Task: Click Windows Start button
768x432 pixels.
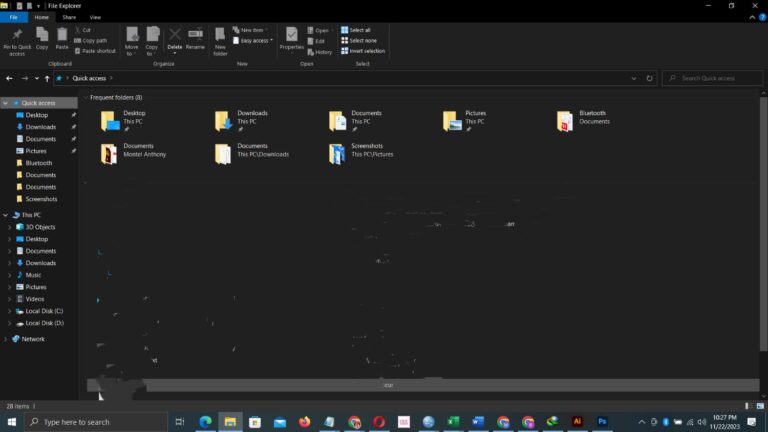Action: tap(12, 422)
